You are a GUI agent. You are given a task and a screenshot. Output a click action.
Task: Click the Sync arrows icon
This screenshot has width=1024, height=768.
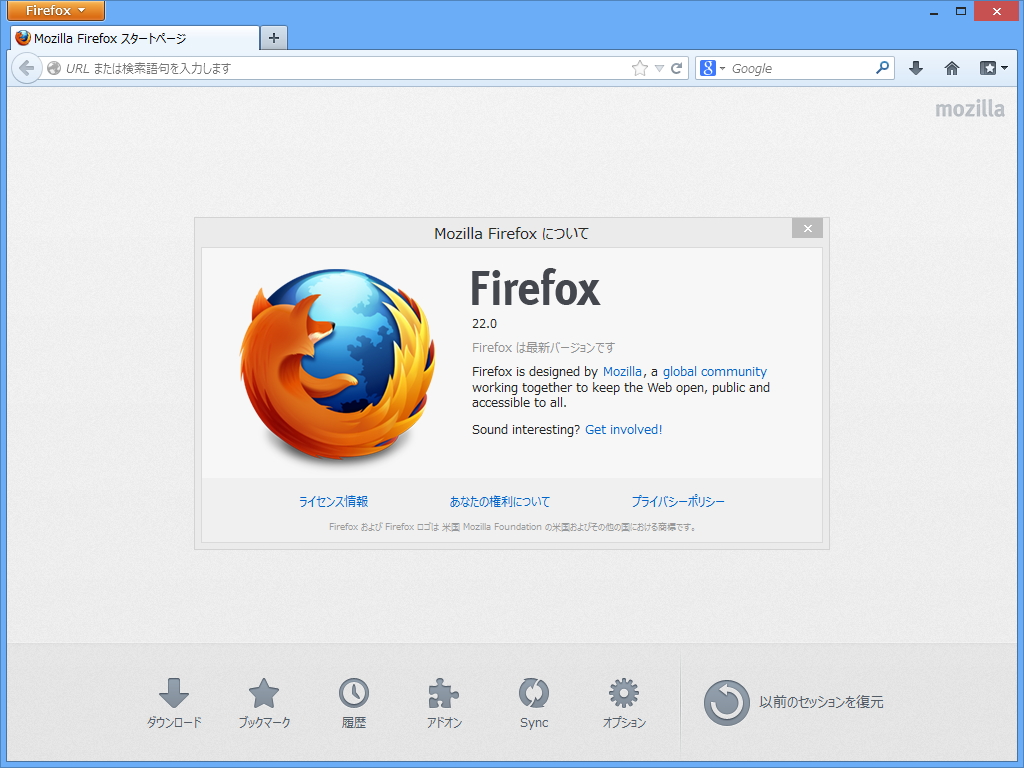(x=533, y=695)
